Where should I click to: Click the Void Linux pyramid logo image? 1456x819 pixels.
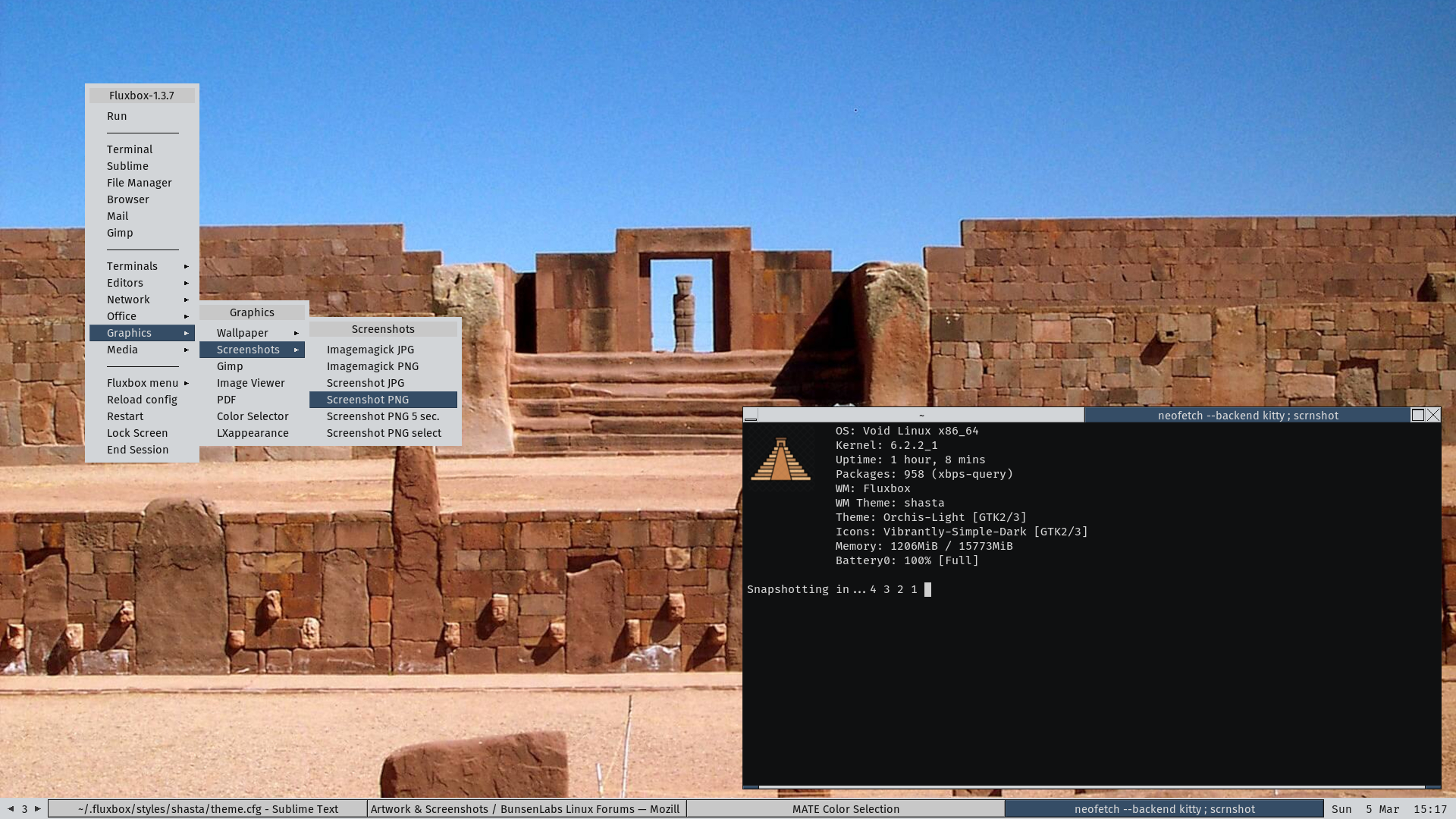point(780,460)
